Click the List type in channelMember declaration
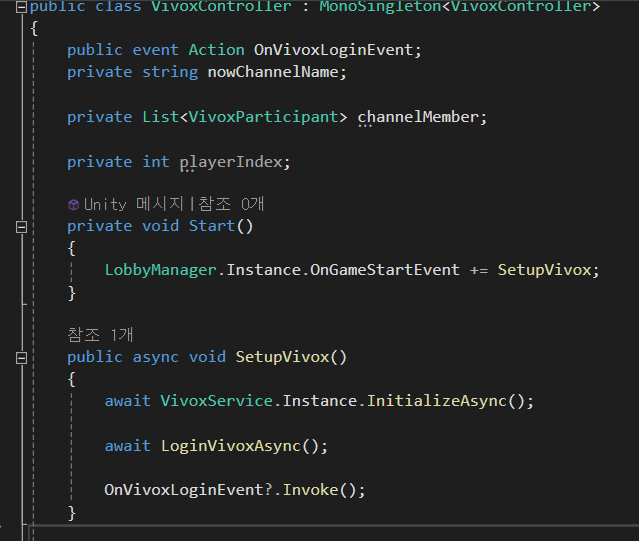Viewport: 639px width, 541px height. 161,117
